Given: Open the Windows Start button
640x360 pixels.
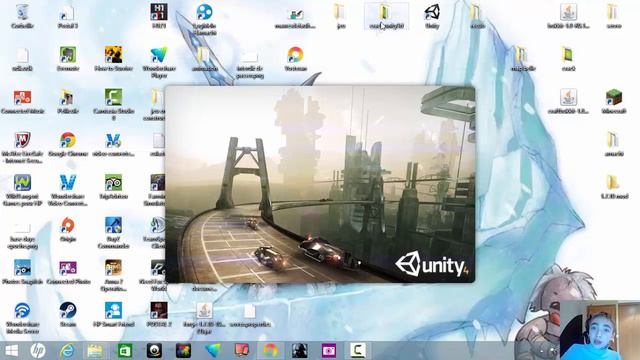Looking at the screenshot, I should [11, 351].
